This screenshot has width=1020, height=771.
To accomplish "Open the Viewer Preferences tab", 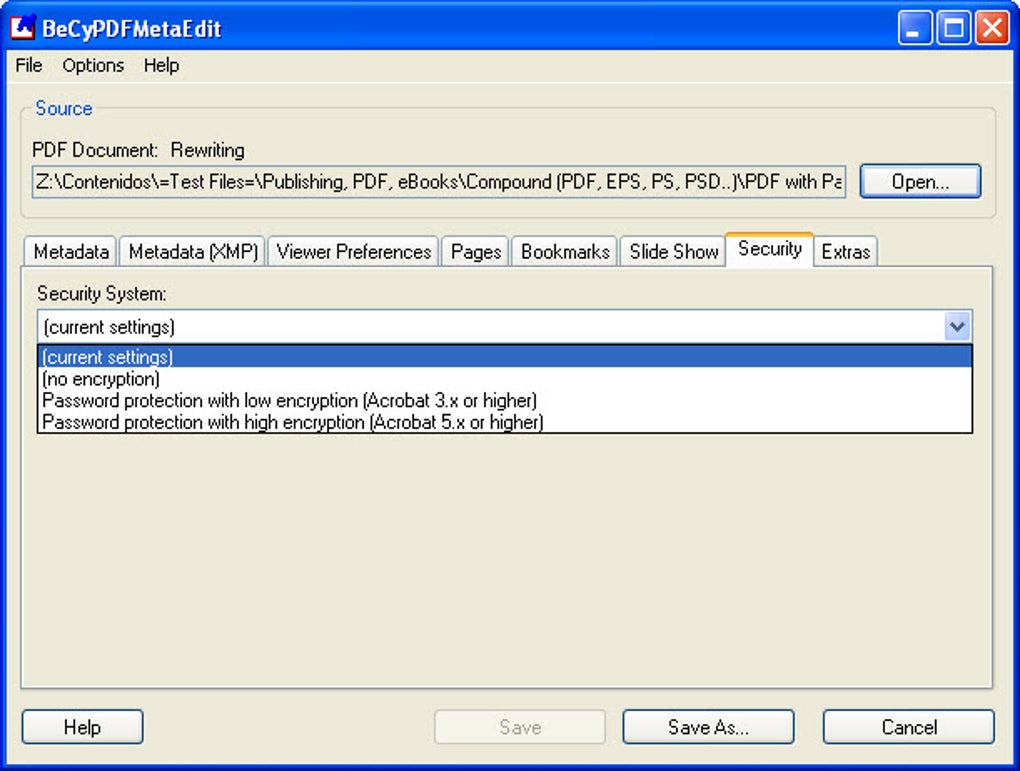I will coord(354,252).
